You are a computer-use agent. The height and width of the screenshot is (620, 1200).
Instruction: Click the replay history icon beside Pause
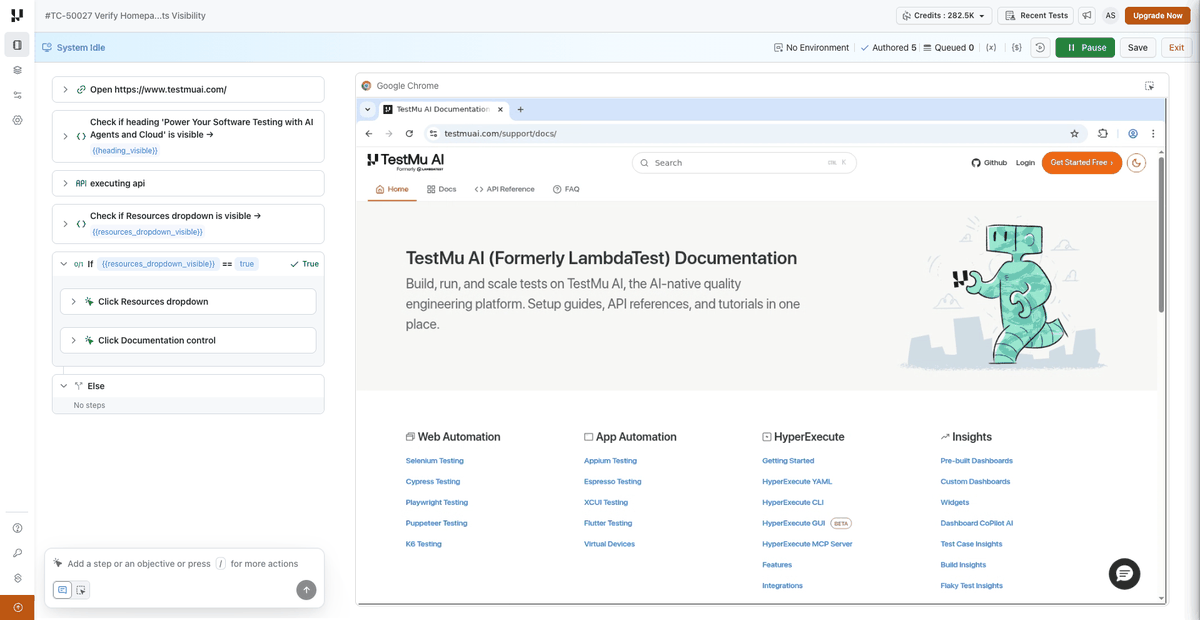coord(1040,47)
